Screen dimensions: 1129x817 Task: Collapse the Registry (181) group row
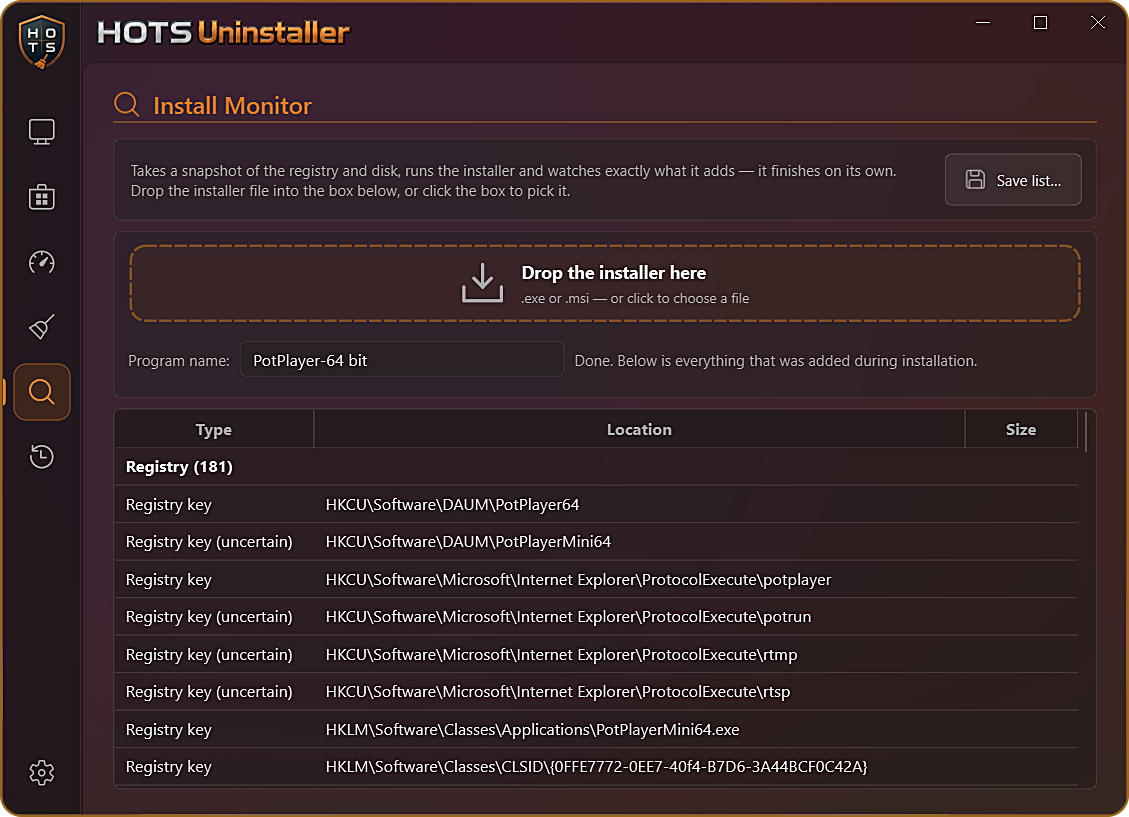click(596, 466)
